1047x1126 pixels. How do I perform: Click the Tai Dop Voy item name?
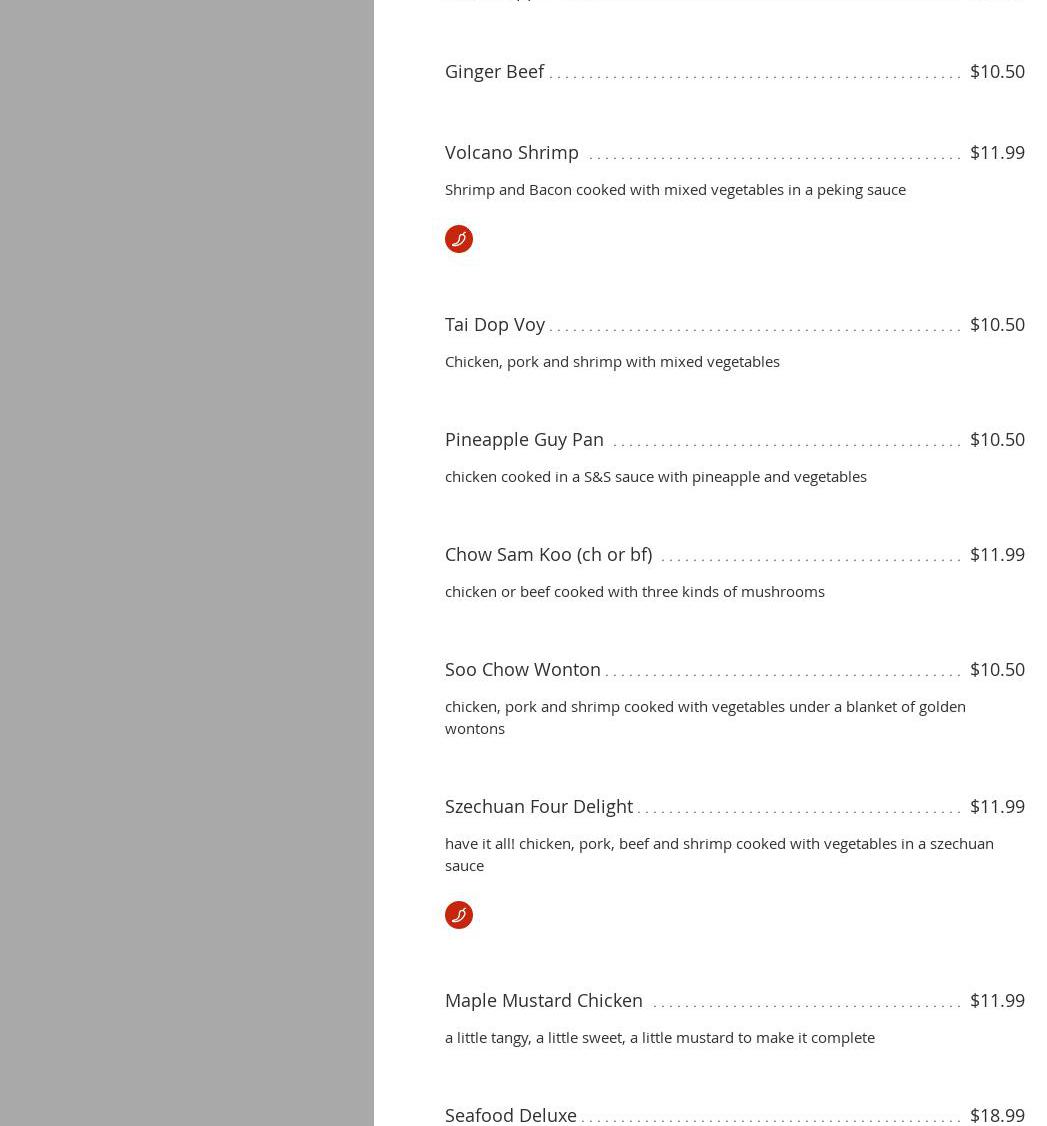point(494,324)
